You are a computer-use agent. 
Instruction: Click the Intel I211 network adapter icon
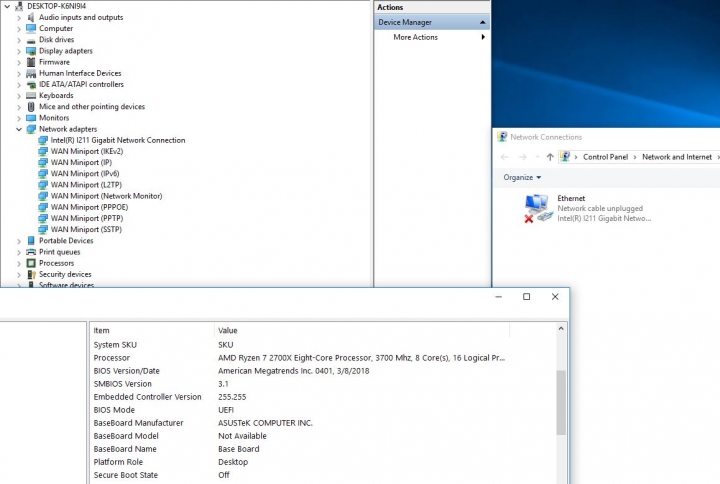click(43, 140)
